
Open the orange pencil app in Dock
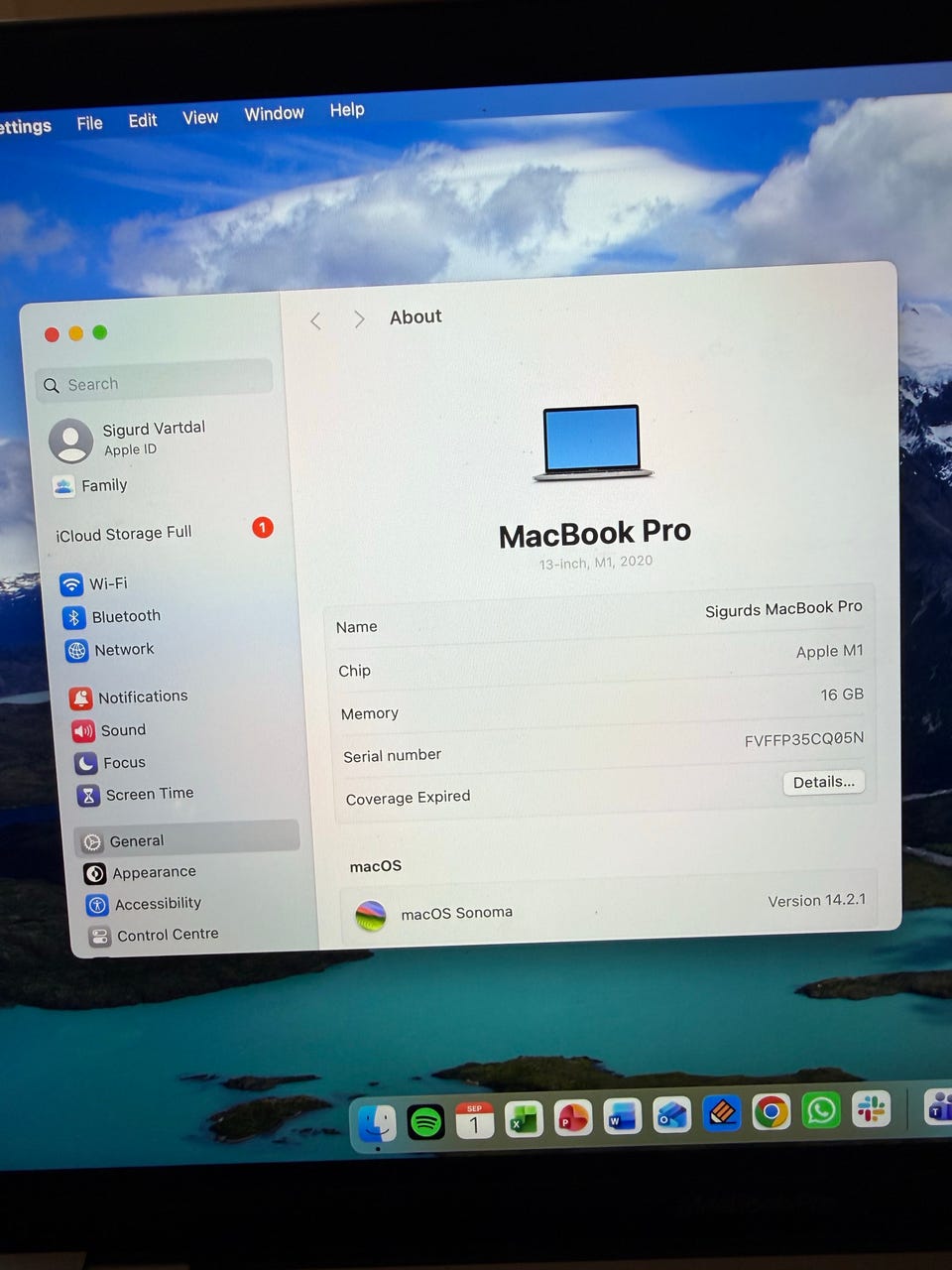[x=722, y=1113]
